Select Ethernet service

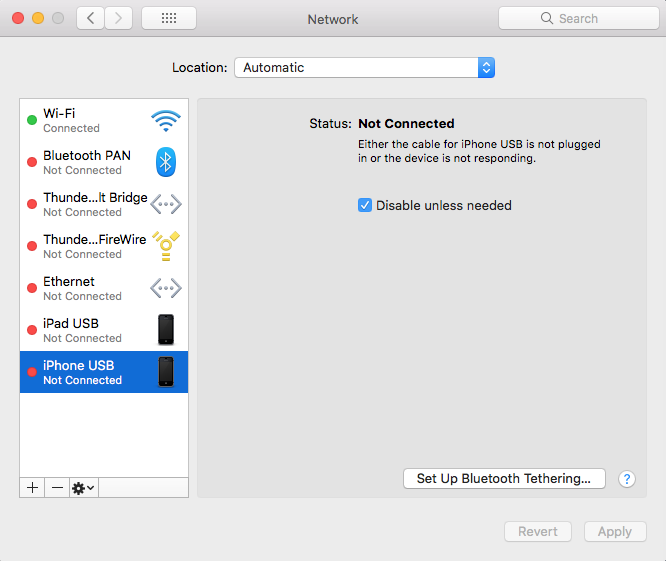point(104,288)
